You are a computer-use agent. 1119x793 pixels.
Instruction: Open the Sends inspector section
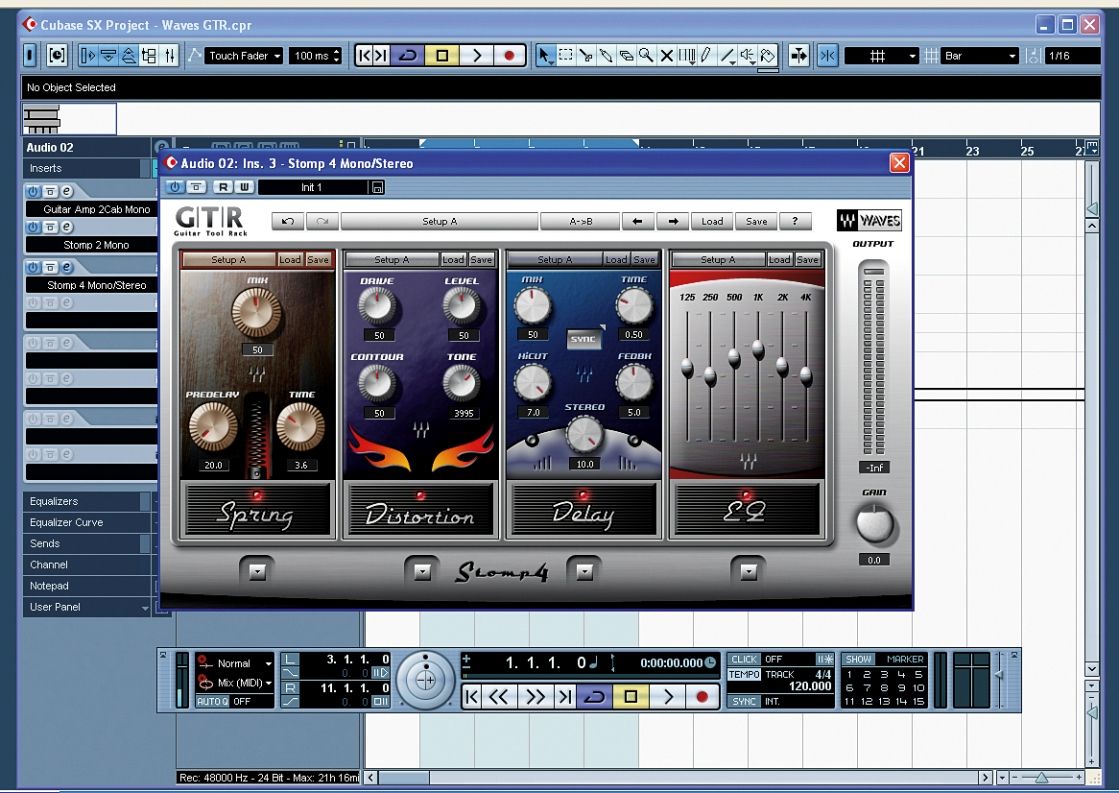tap(89, 543)
